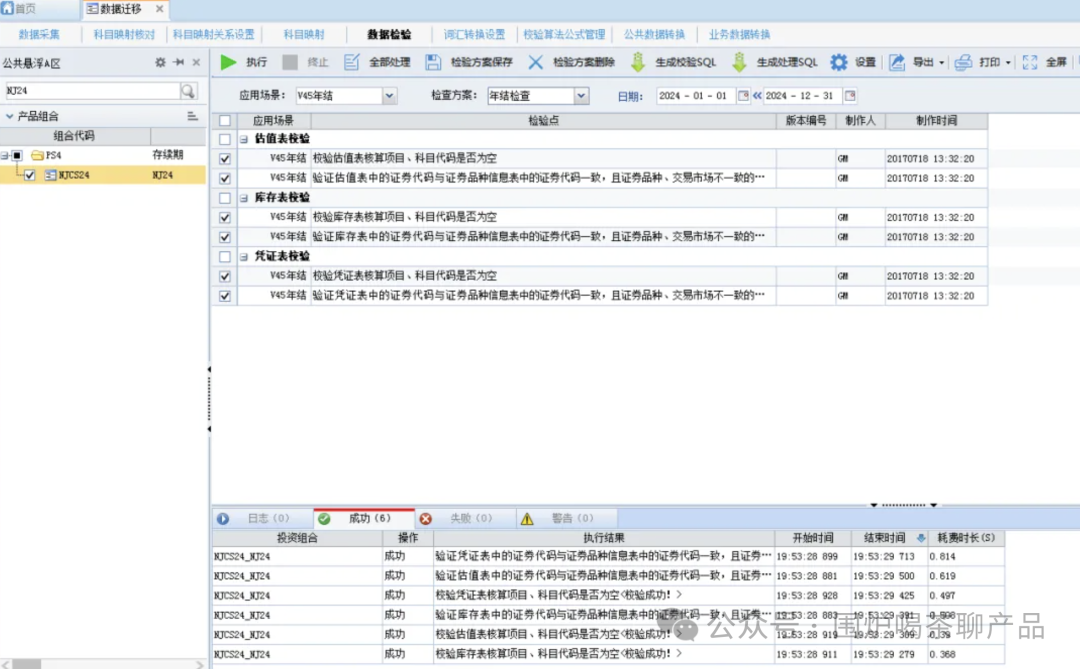Viewport: 1080px width, 669px height.
Task: Switch to the 校验算法公式管理 tab
Action: pyautogui.click(x=564, y=34)
